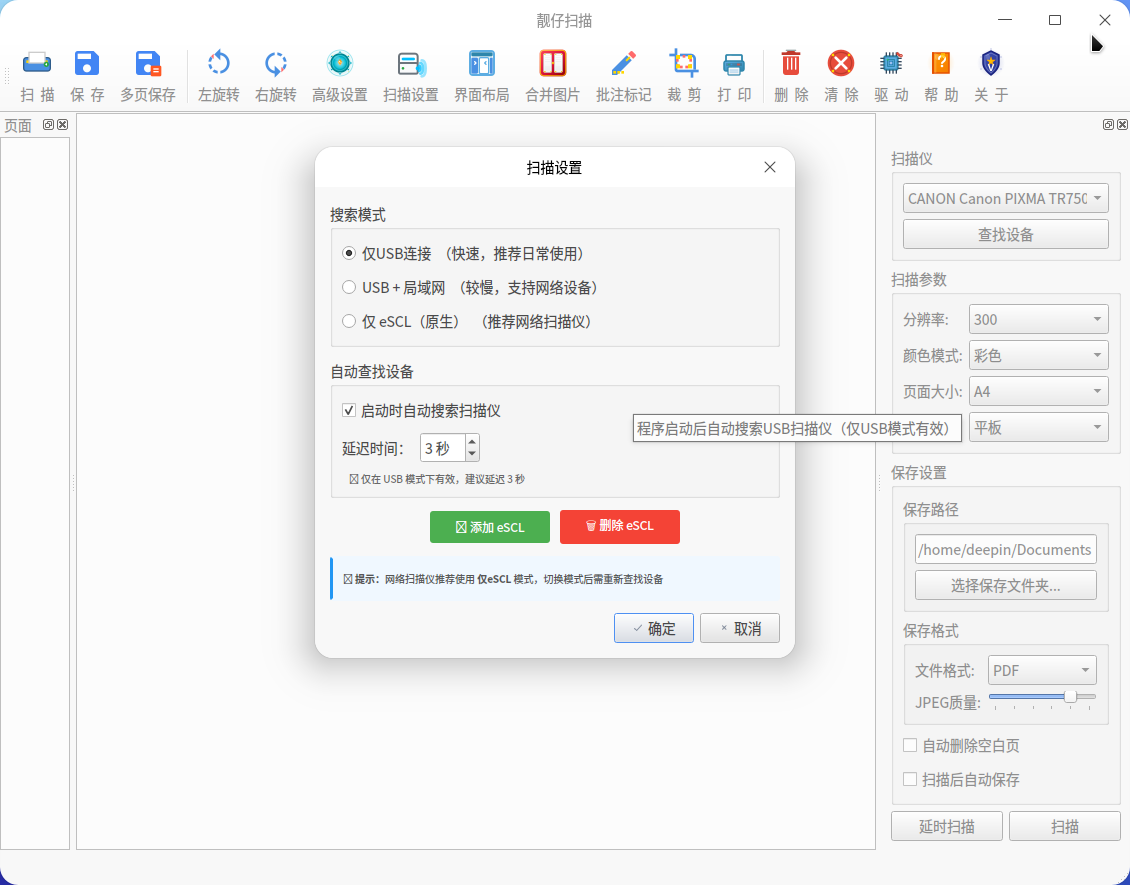Click the 保存 save icon
1130x885 pixels.
click(87, 63)
